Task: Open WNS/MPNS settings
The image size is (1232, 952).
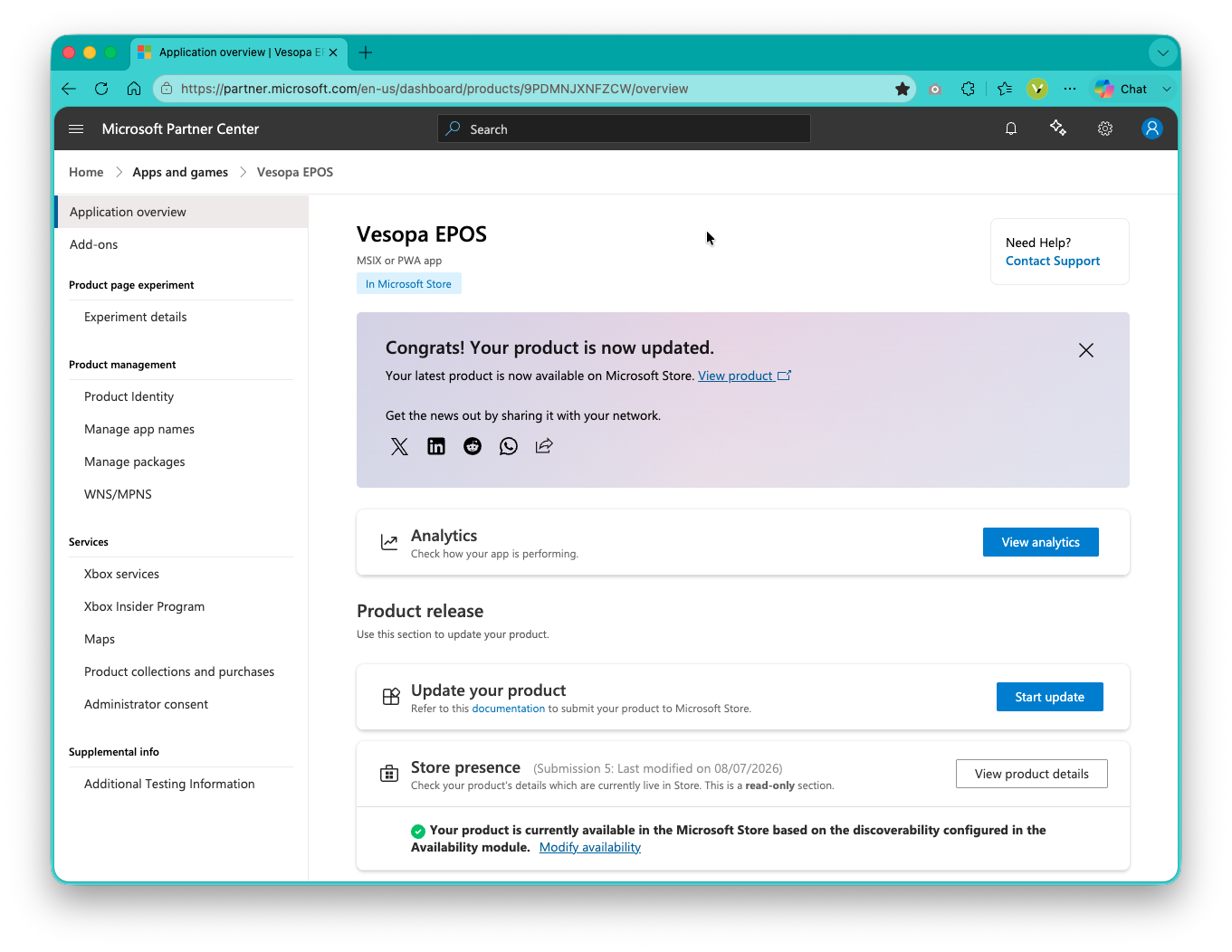Action: (x=118, y=494)
